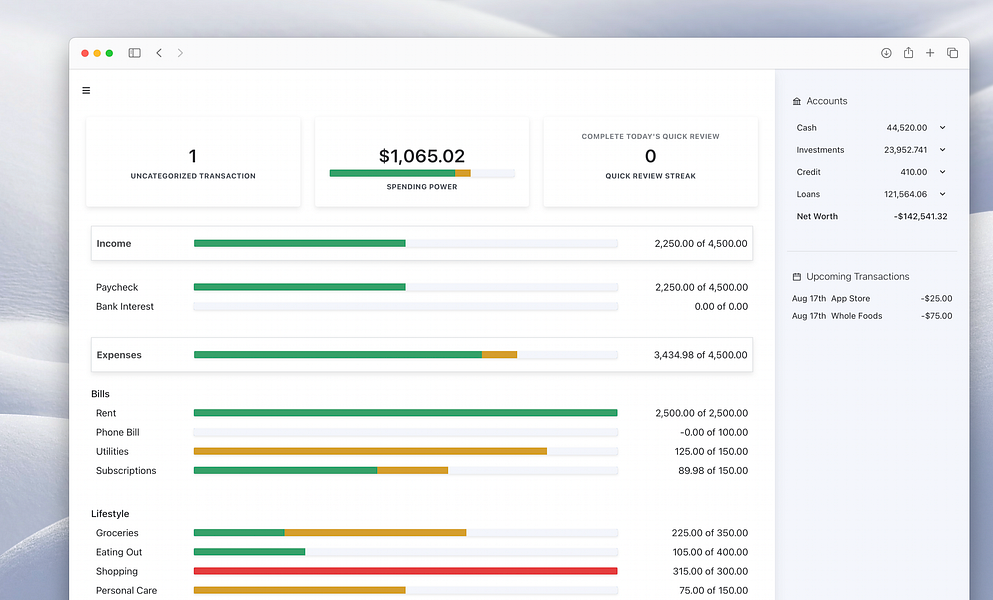Viewport: 993px width, 600px height.
Task: Open the Uncategorized Transaction card
Action: tap(193, 162)
